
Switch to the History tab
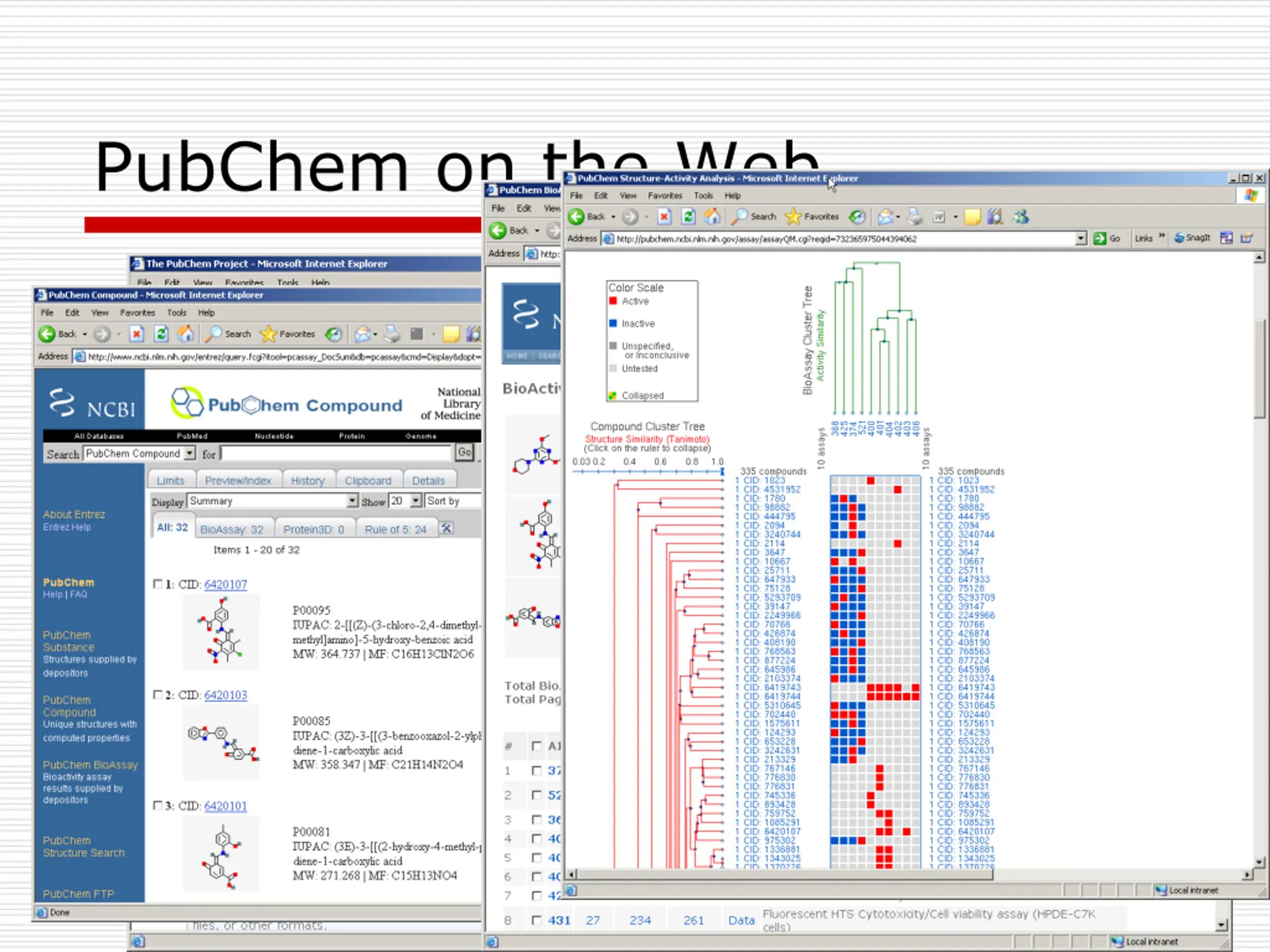click(x=307, y=480)
